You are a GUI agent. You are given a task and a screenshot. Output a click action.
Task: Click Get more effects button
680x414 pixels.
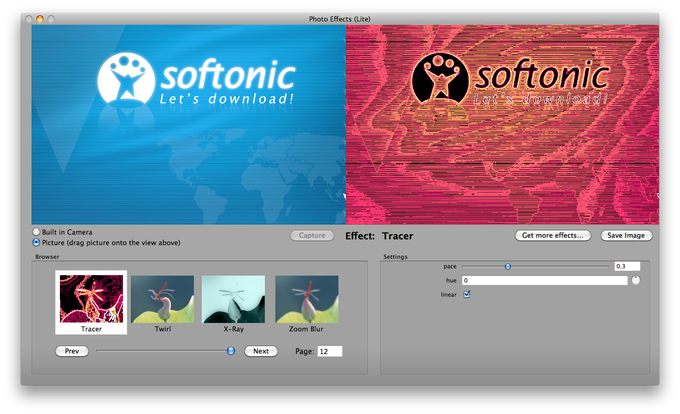pyautogui.click(x=552, y=235)
